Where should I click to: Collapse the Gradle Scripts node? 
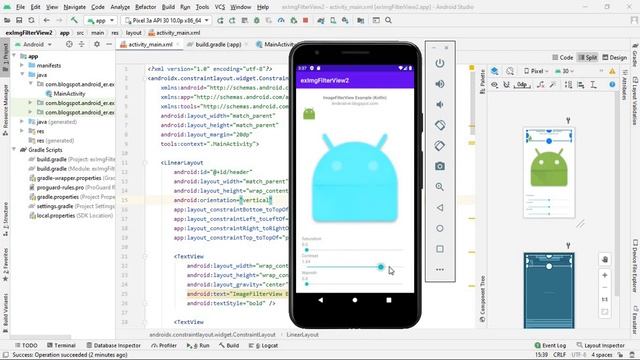pyautogui.click(x=14, y=150)
